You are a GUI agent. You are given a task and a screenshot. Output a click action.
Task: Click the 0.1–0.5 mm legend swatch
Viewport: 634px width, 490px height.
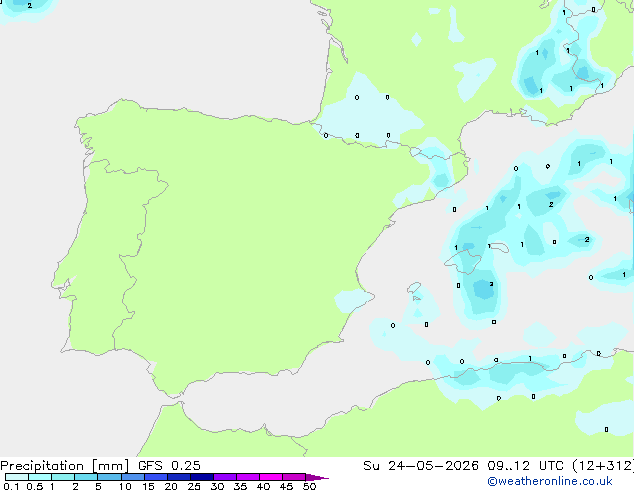(x=17, y=477)
